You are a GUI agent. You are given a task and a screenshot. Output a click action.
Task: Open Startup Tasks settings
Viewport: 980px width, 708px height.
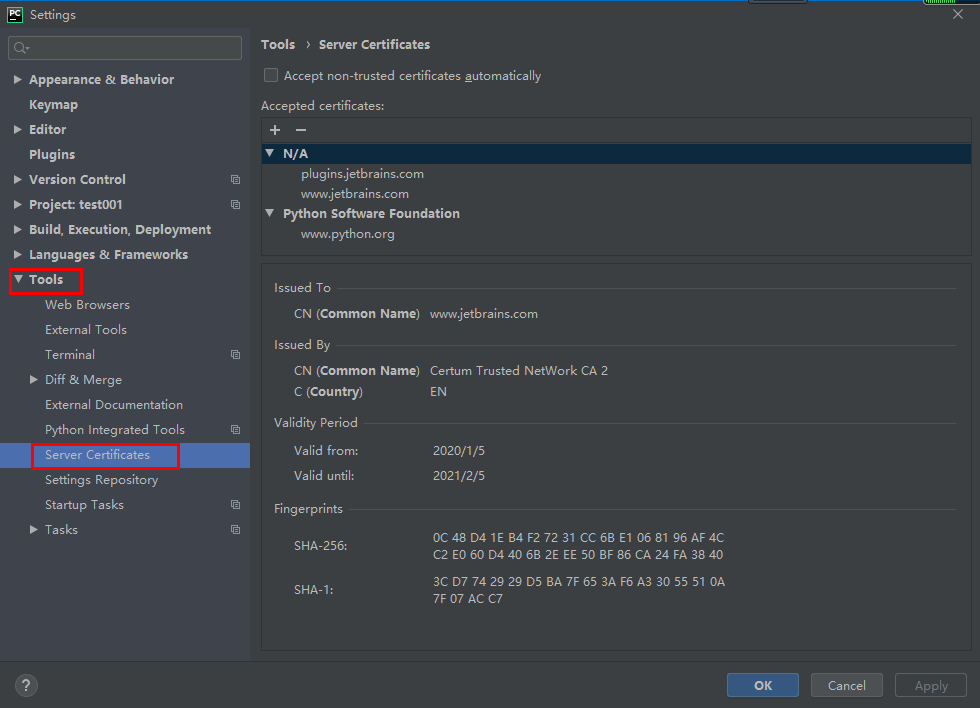(84, 505)
